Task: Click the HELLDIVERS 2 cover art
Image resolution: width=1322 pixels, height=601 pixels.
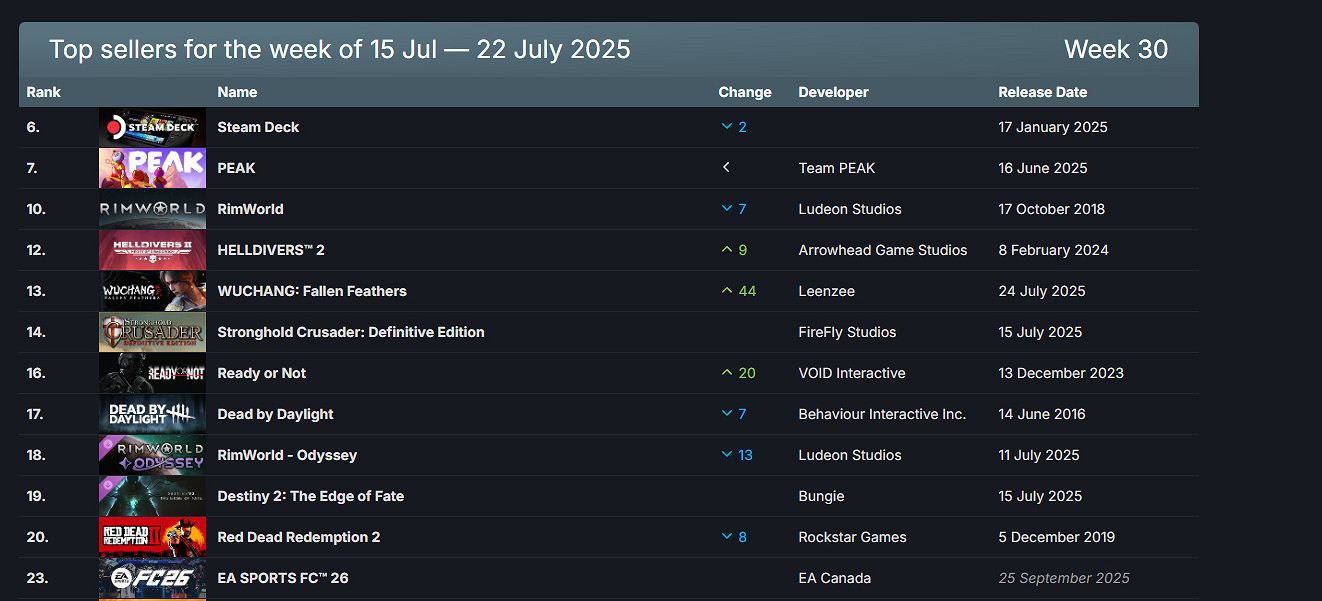Action: coord(151,250)
